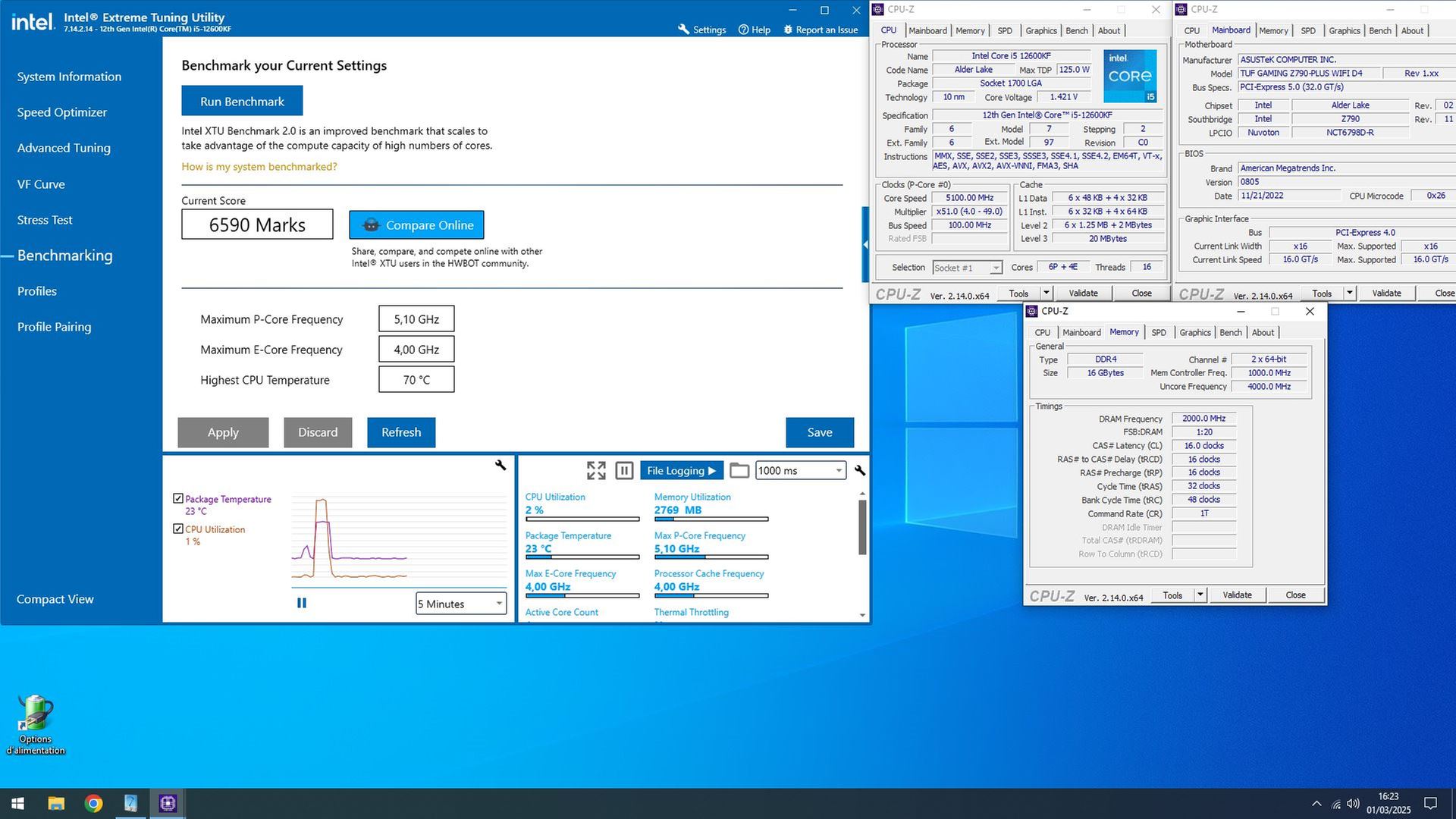Image resolution: width=1456 pixels, height=819 pixels.
Task: Start File Logging
Action: tap(681, 471)
